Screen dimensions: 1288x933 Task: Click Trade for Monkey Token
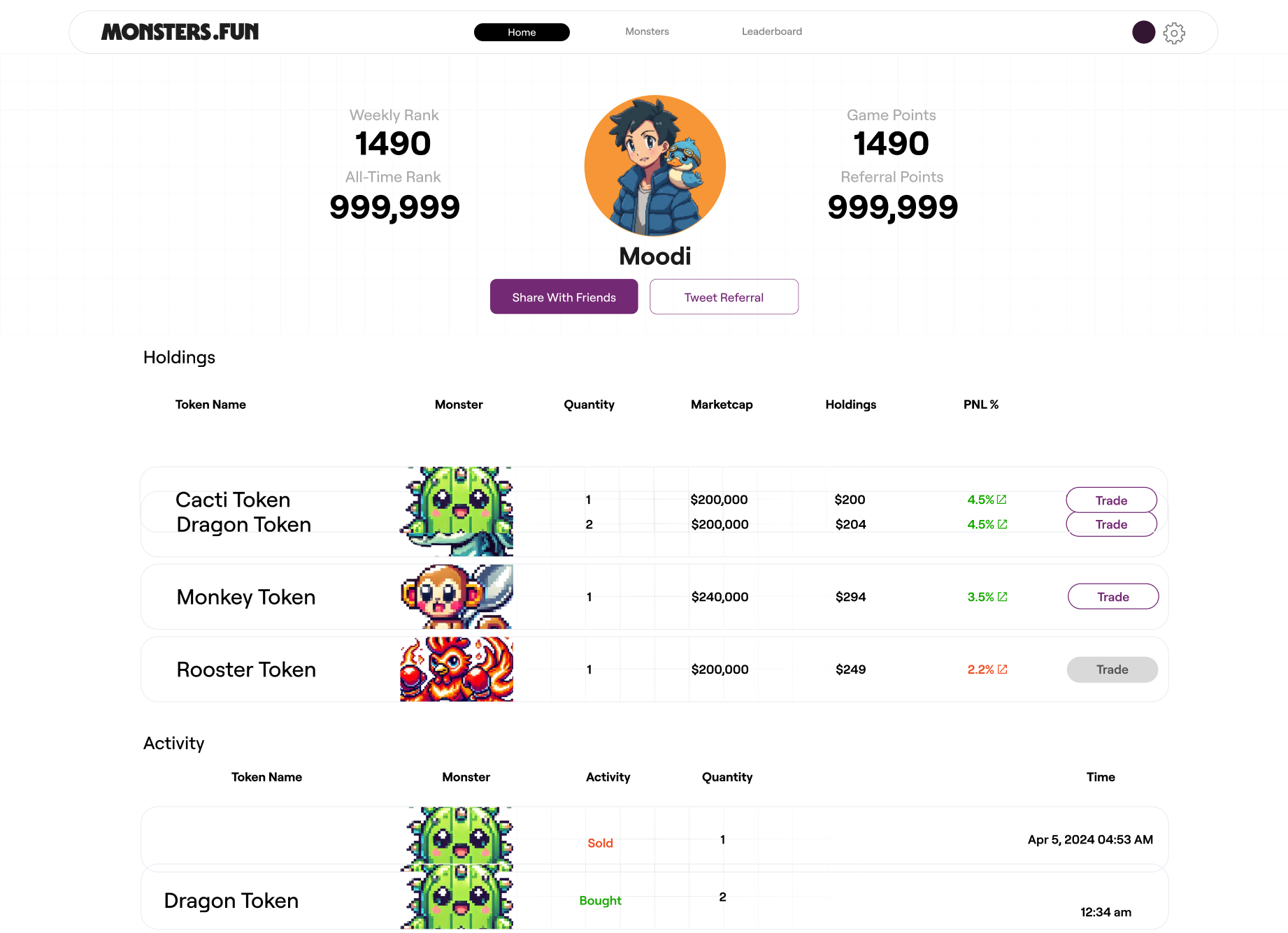click(x=1112, y=597)
